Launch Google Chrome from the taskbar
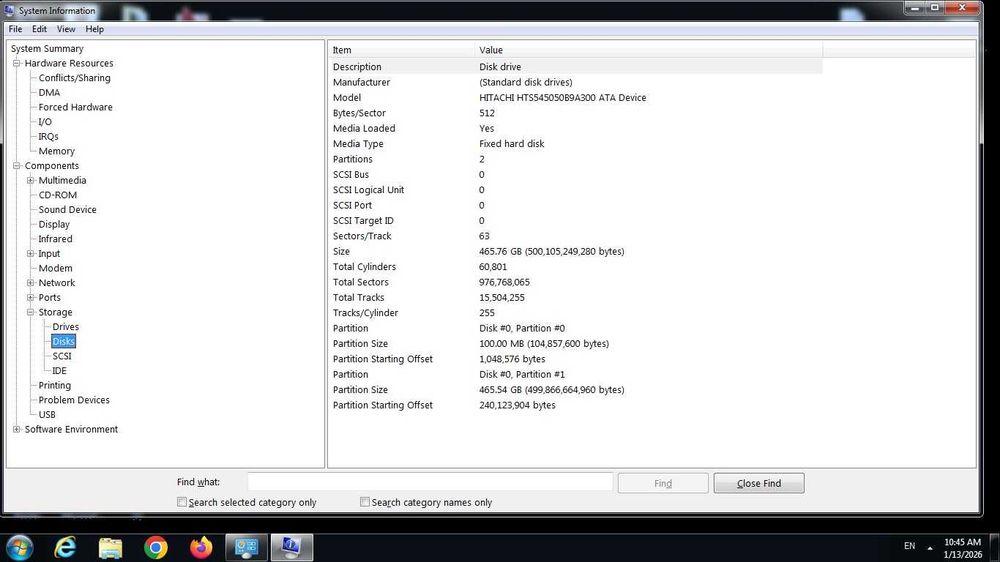This screenshot has height=562, width=1000. 156,547
